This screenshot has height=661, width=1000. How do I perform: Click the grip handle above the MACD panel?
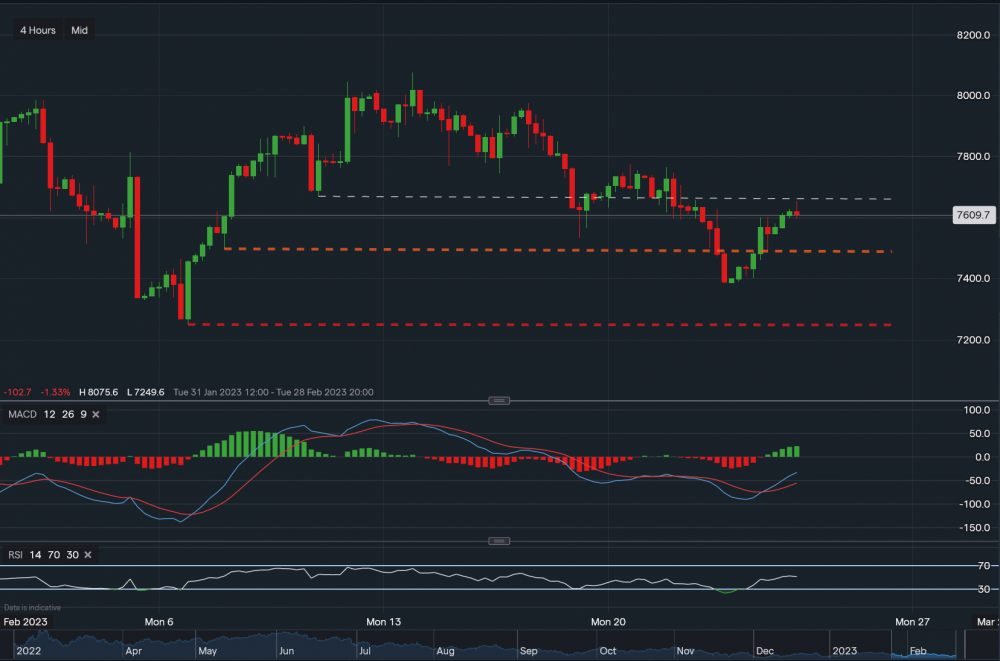click(498, 399)
